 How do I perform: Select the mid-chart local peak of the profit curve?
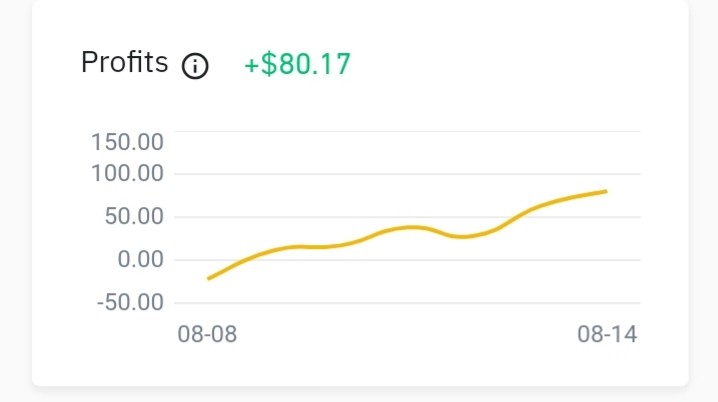pos(411,227)
